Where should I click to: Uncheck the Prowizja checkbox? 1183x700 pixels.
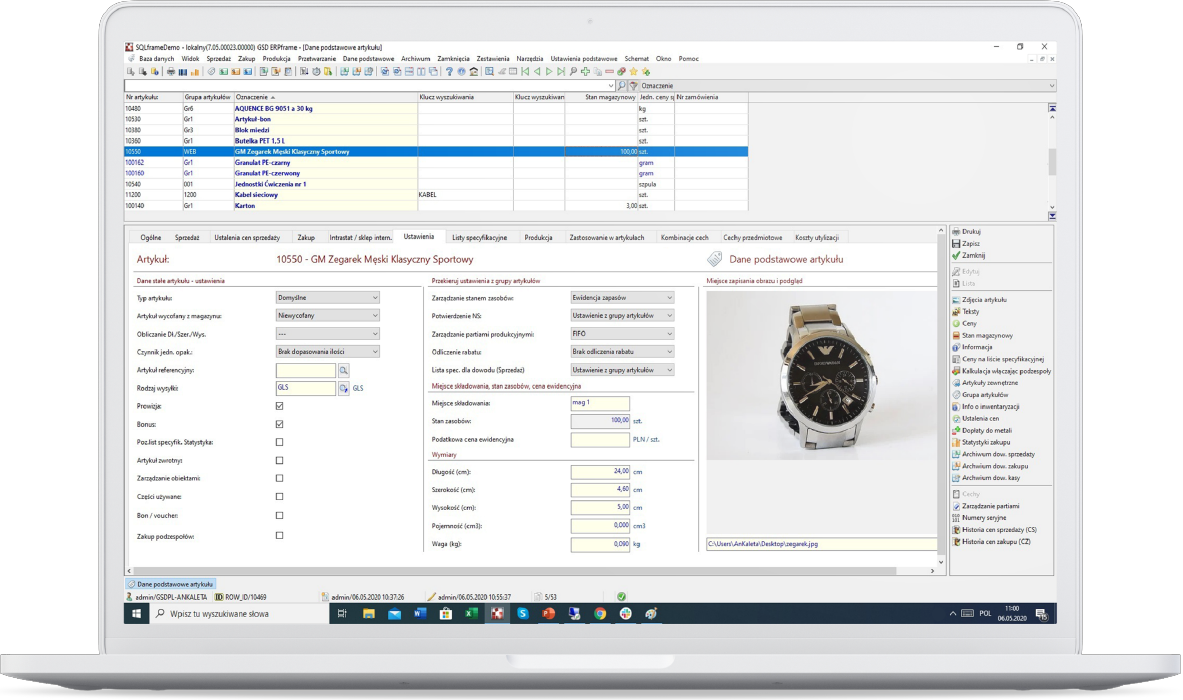[279, 406]
